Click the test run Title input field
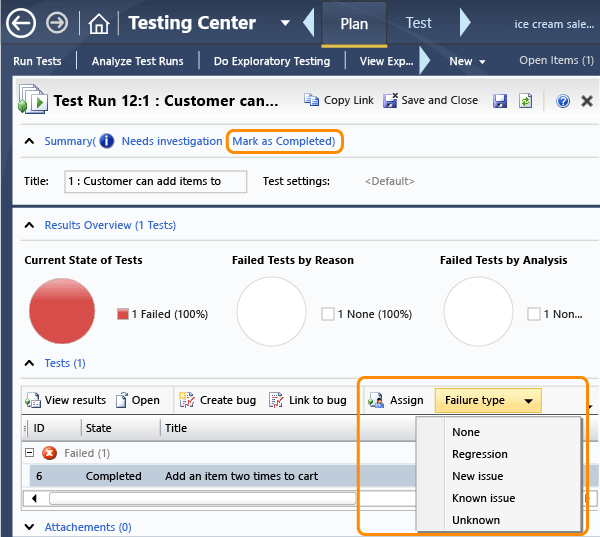This screenshot has height=537, width=600. coord(155,181)
